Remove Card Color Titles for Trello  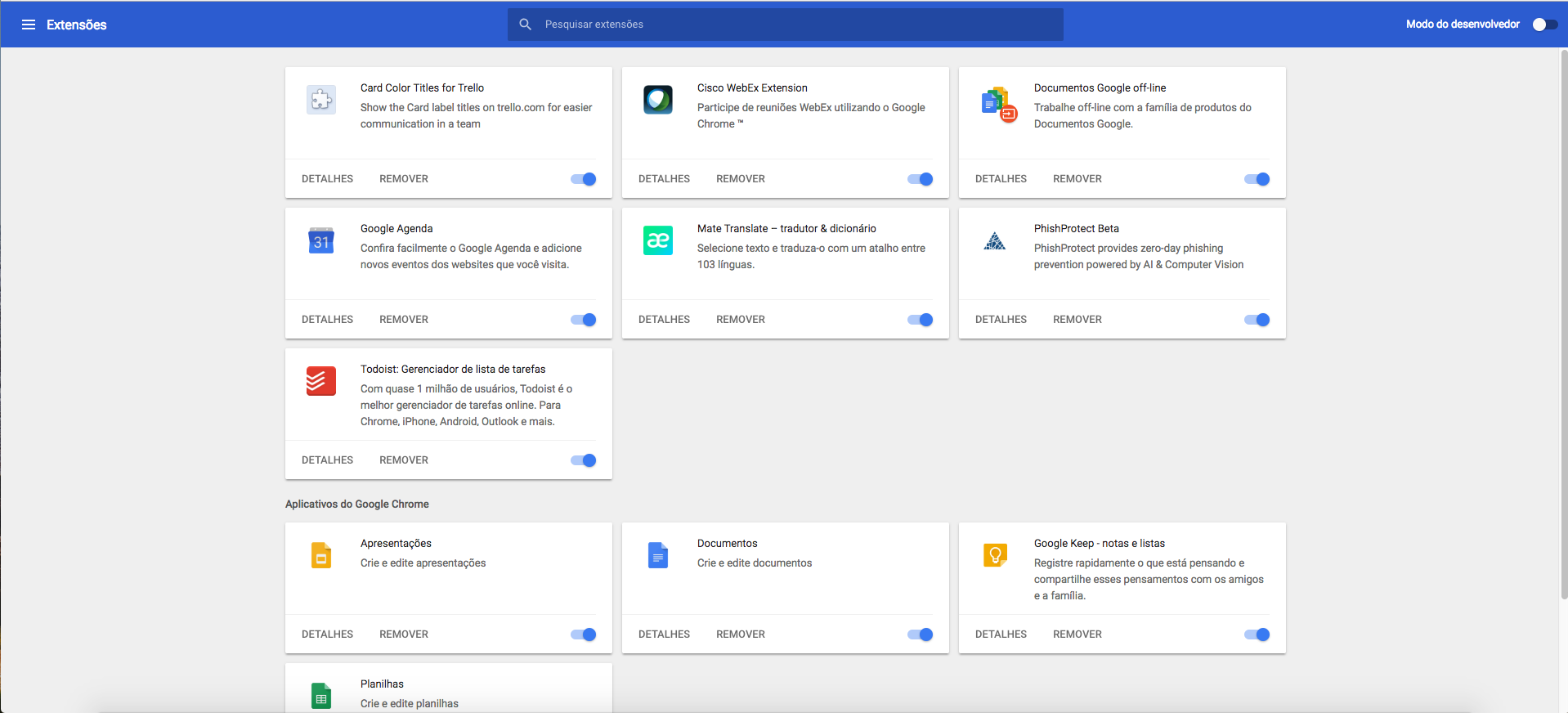click(x=404, y=179)
